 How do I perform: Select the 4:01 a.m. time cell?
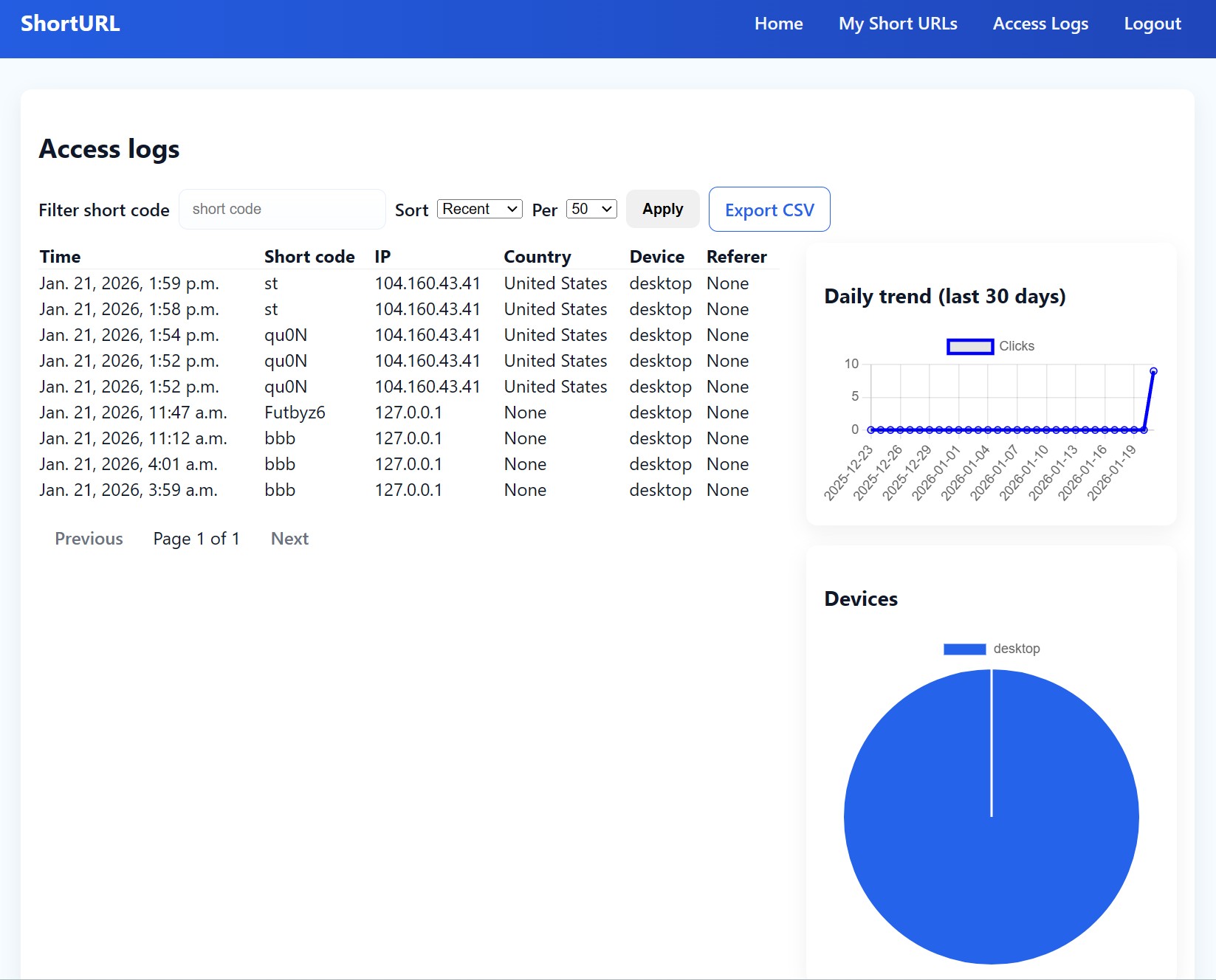point(128,464)
